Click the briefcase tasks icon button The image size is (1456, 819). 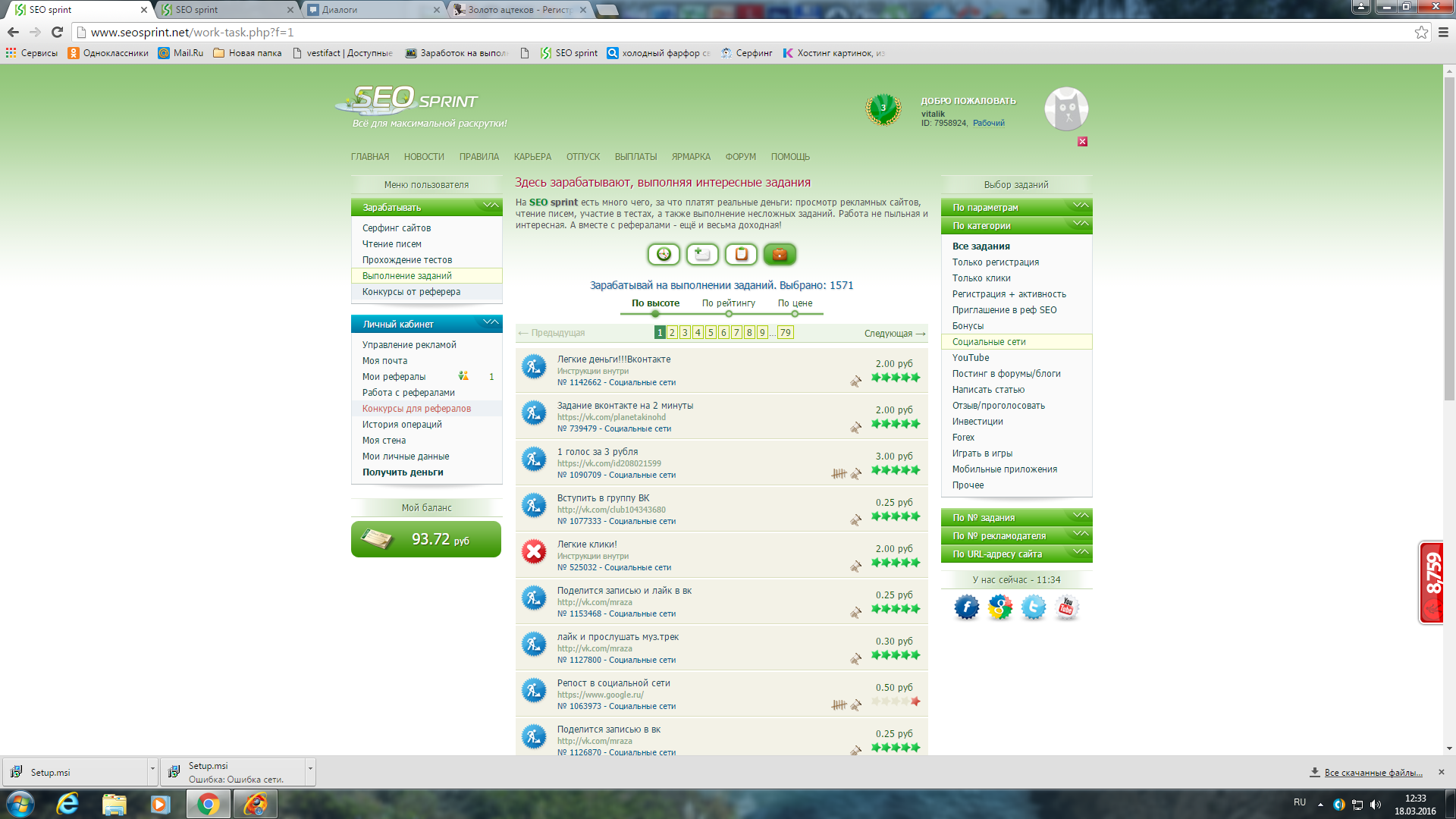(x=780, y=255)
